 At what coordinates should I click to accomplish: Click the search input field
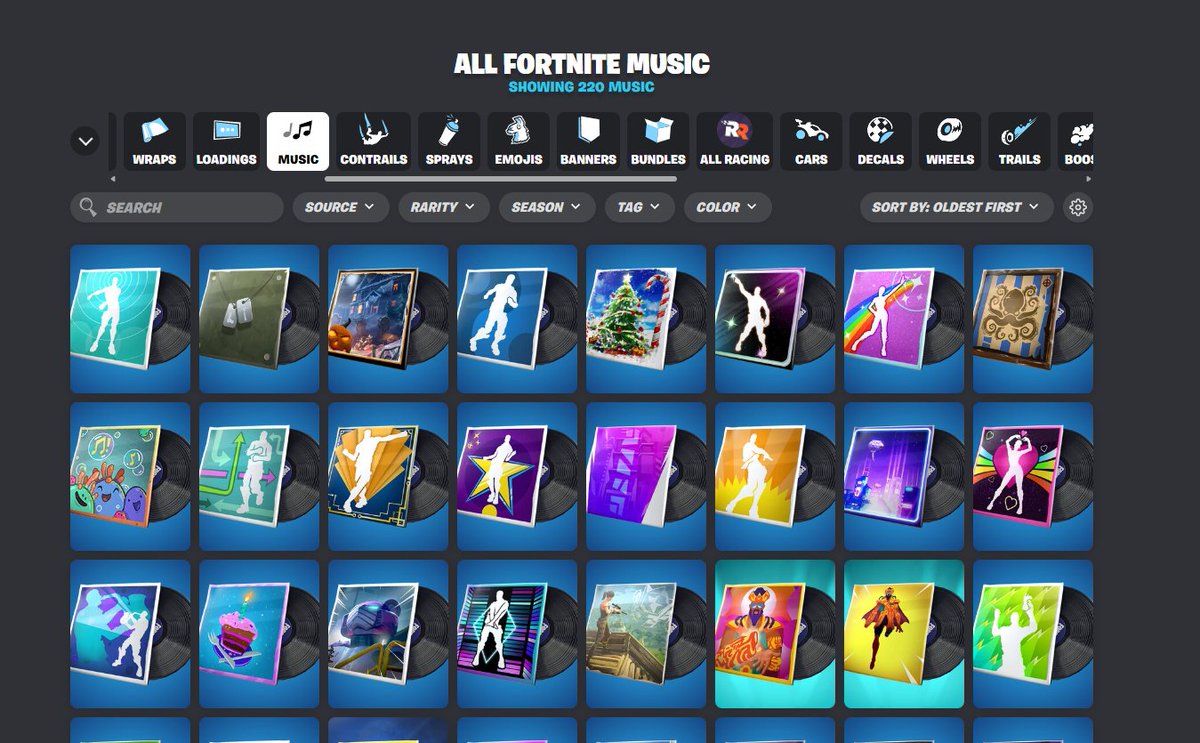(177, 207)
